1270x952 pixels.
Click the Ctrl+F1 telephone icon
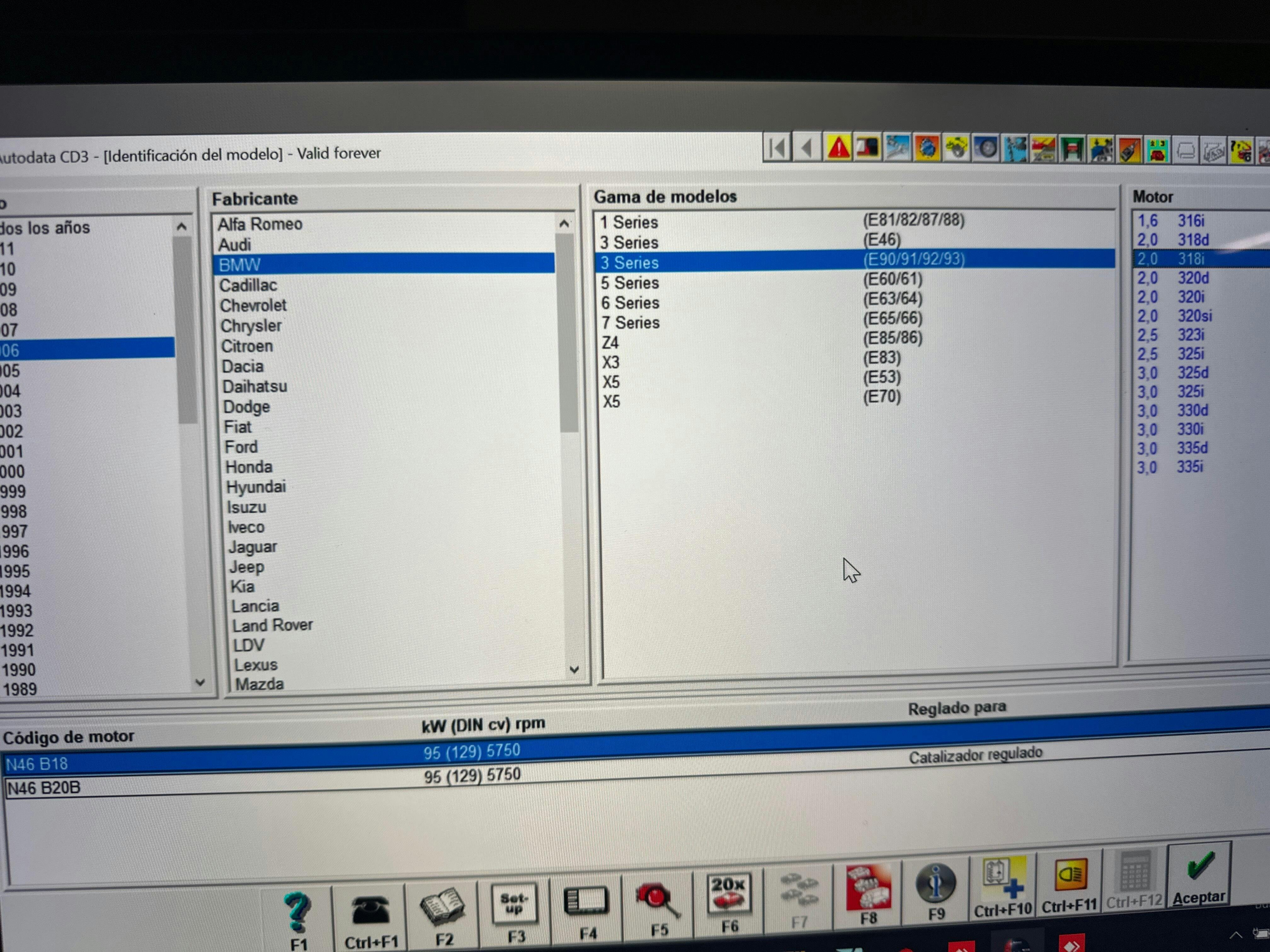click(370, 911)
